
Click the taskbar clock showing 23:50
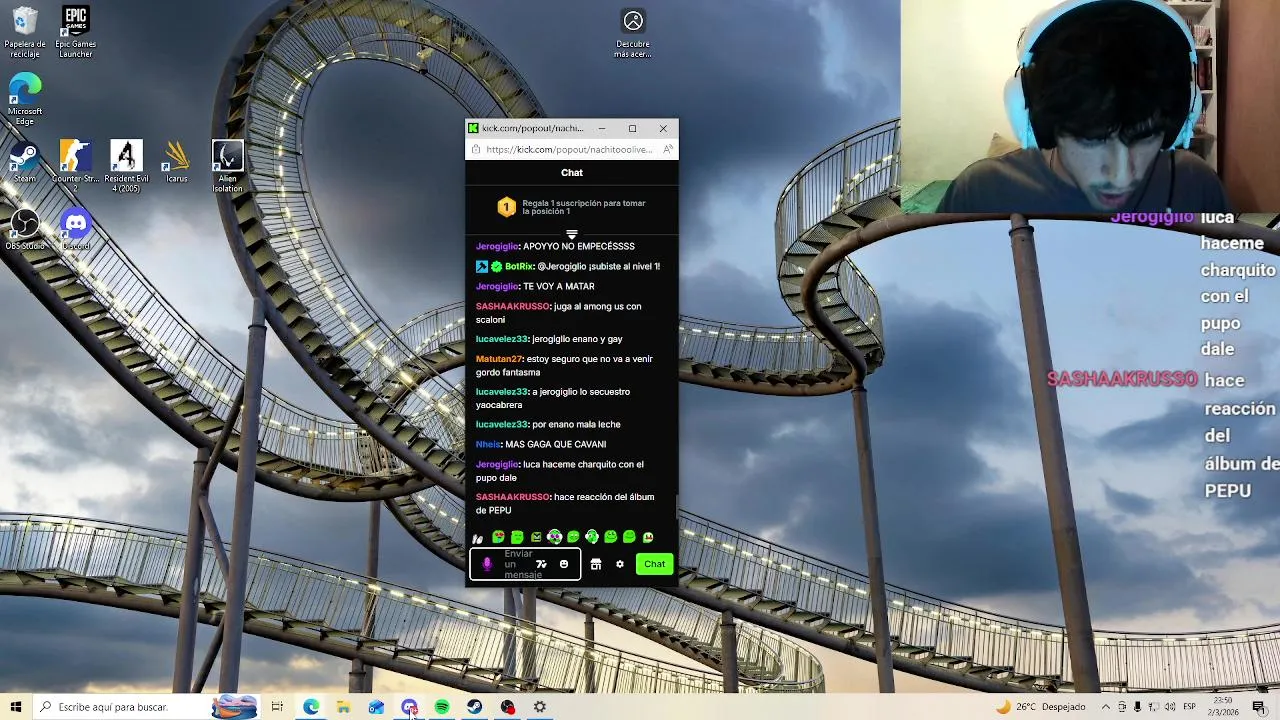coord(1223,707)
